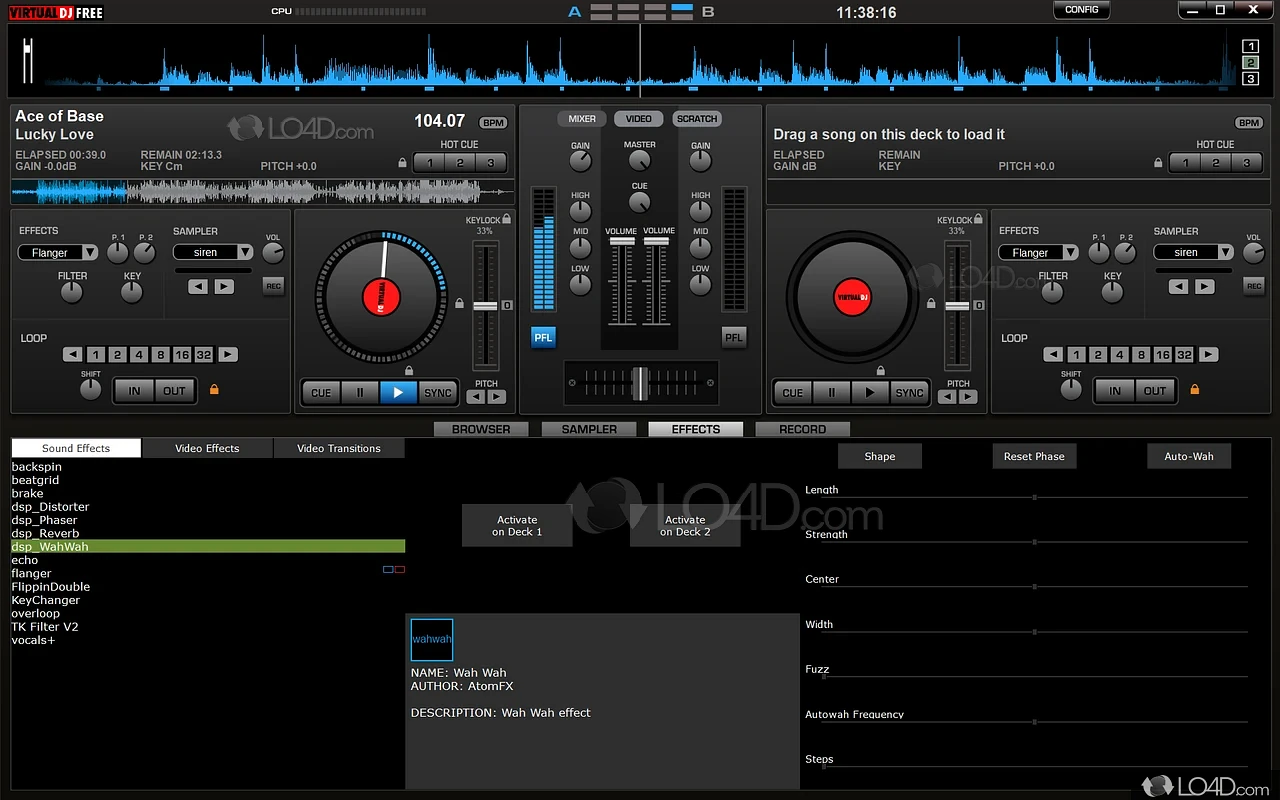Click the loop OUT button on deck B
This screenshot has width=1280, height=800.
click(x=1155, y=391)
